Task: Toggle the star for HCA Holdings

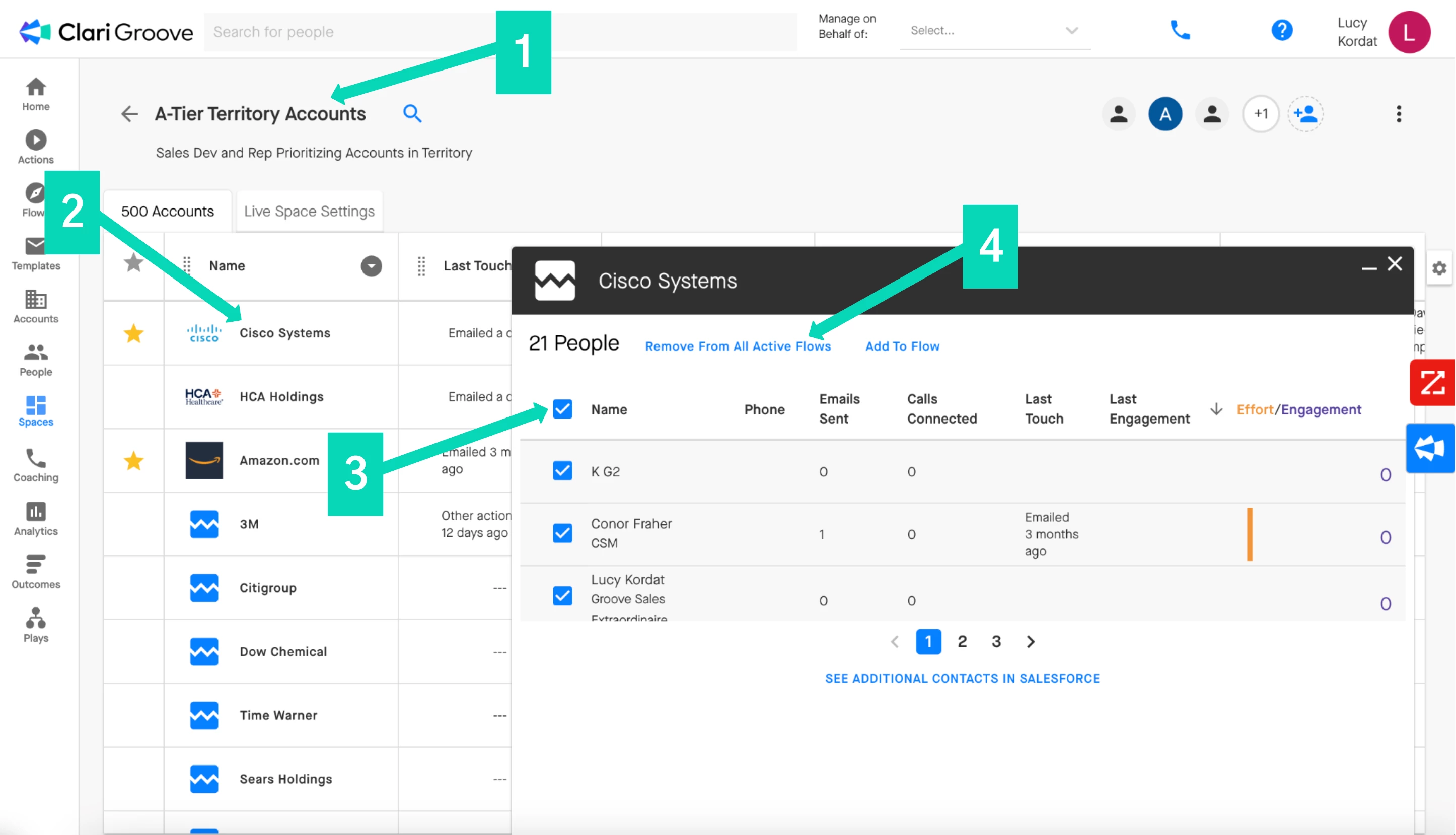Action: pyautogui.click(x=133, y=397)
